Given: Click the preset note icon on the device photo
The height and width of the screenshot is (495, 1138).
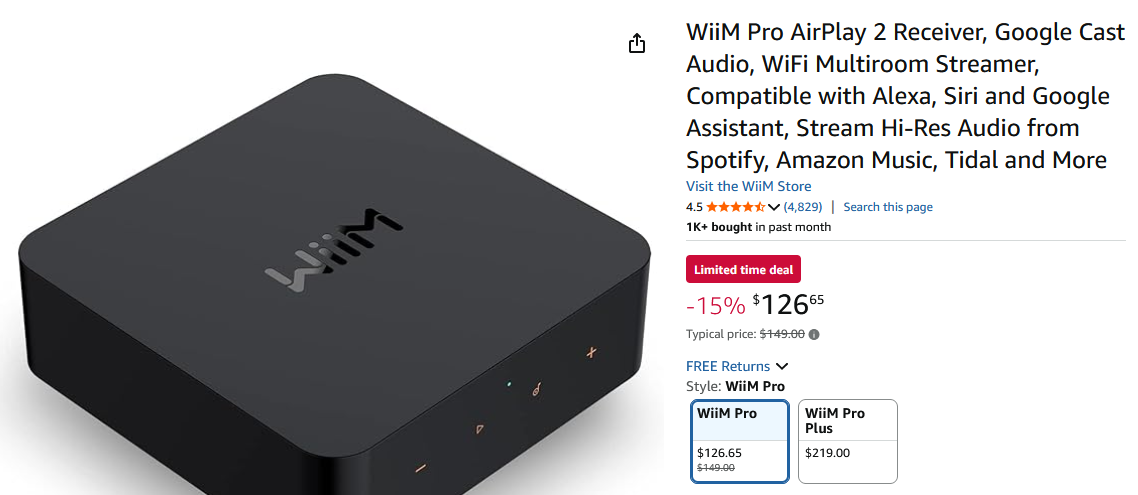Looking at the screenshot, I should pyautogui.click(x=536, y=389).
